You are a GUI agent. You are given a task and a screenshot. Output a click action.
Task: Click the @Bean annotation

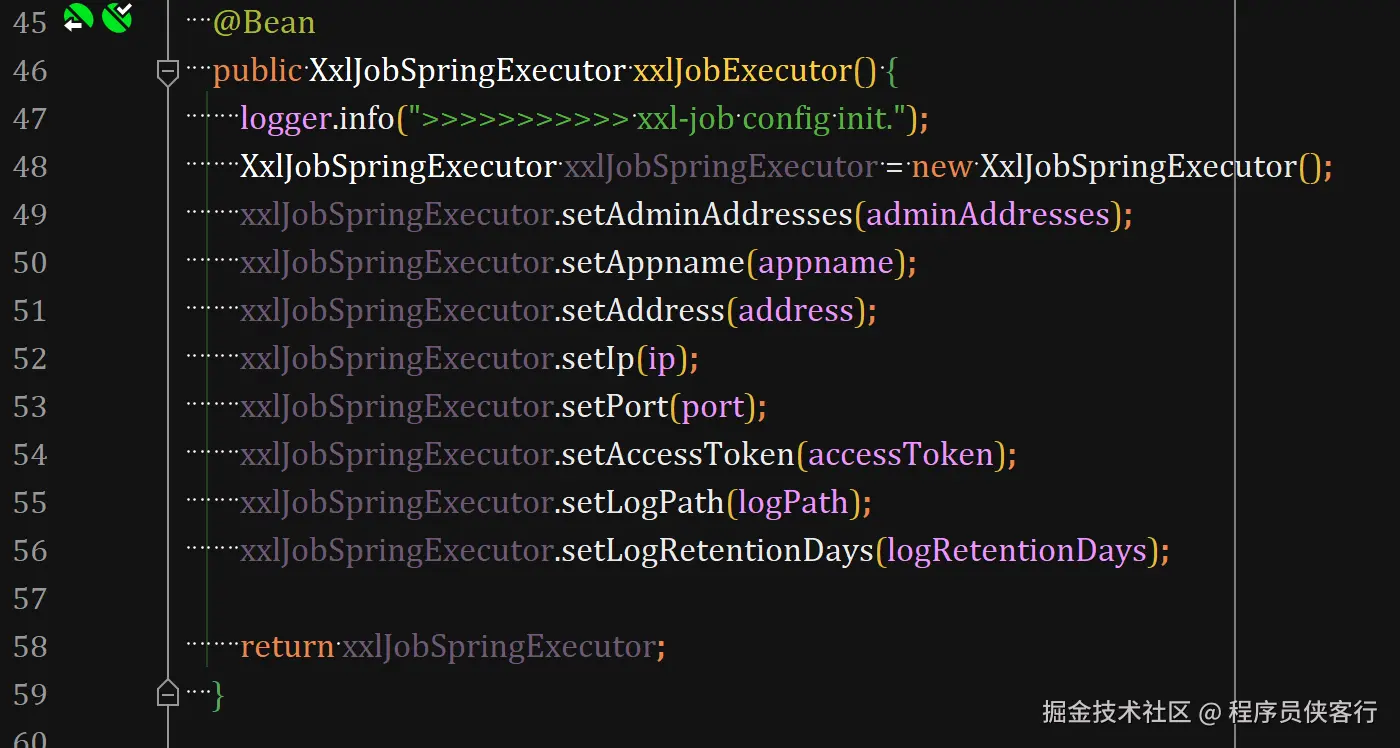coord(264,23)
